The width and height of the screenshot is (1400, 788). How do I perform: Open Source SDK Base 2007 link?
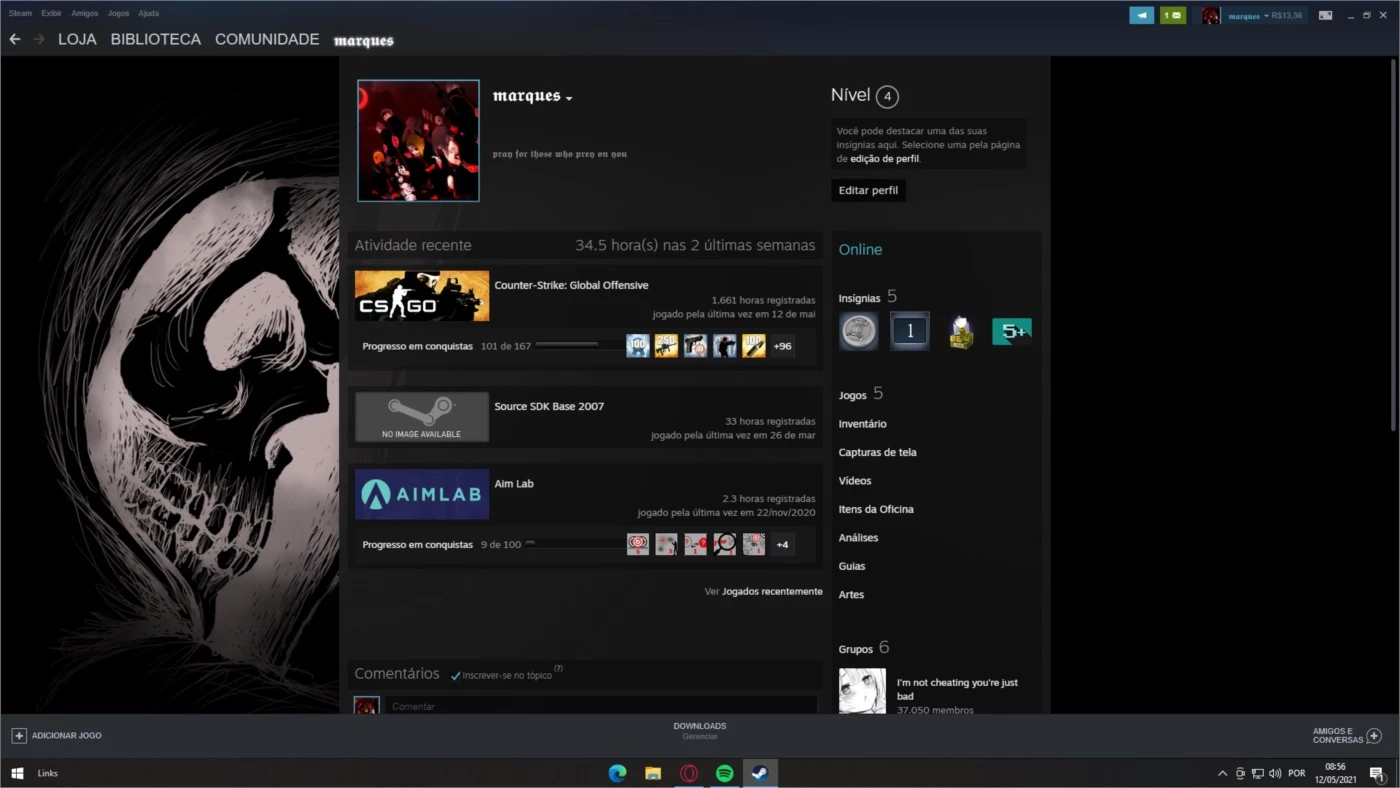point(549,406)
